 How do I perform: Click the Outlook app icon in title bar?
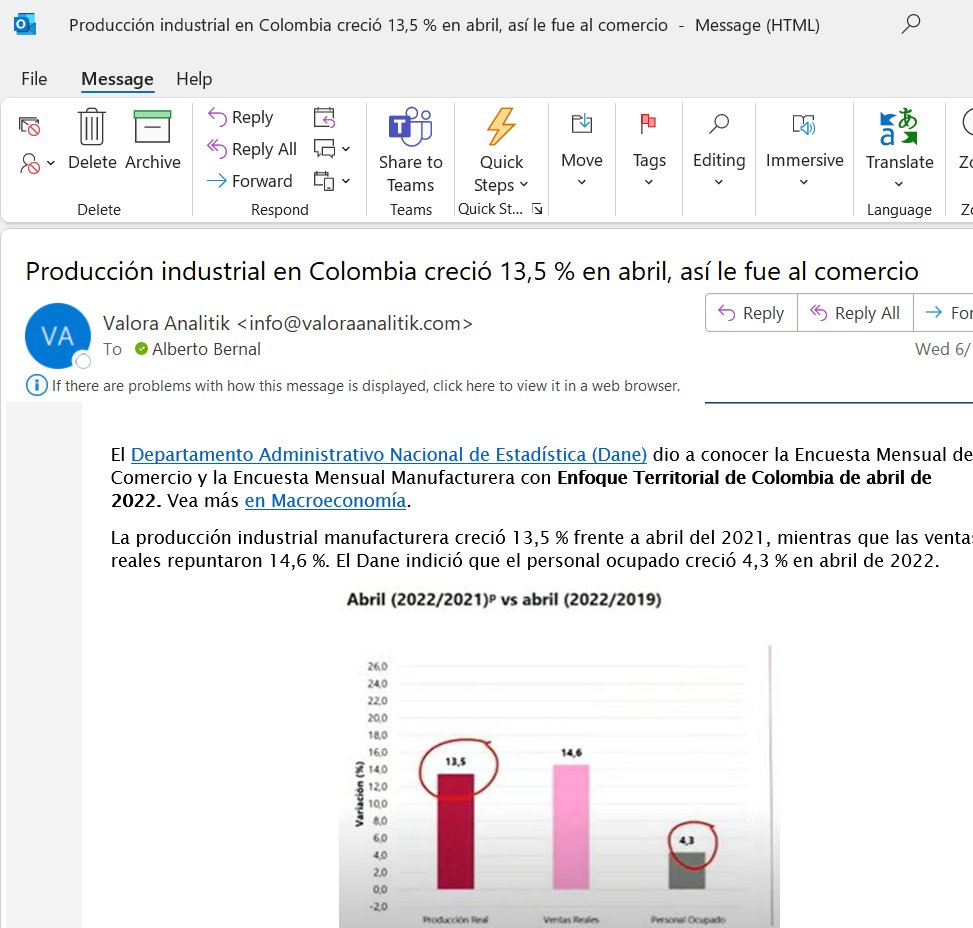(x=25, y=25)
